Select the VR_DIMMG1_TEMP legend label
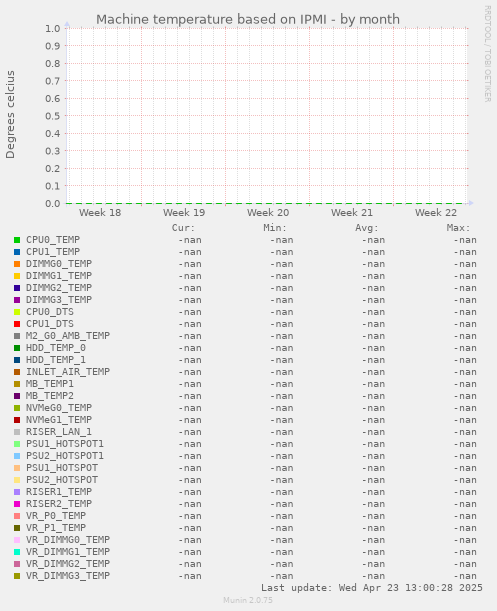This screenshot has width=497, height=611. click(x=68, y=552)
